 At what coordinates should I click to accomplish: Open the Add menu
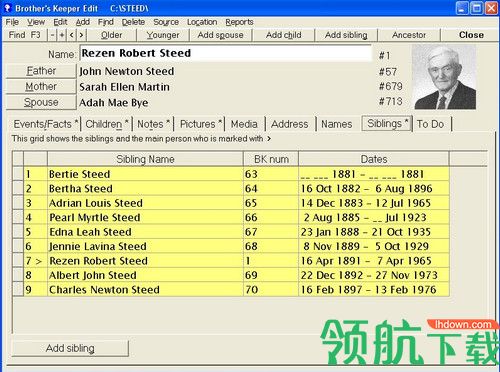click(x=83, y=22)
